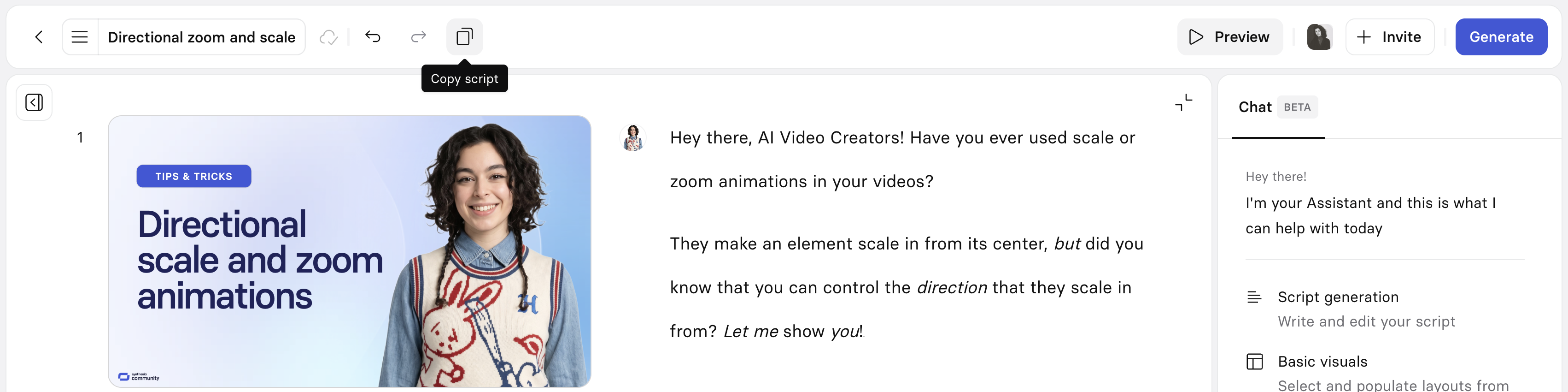Switch to the Chat tab
This screenshot has height=392, width=1568.
pos(1254,107)
